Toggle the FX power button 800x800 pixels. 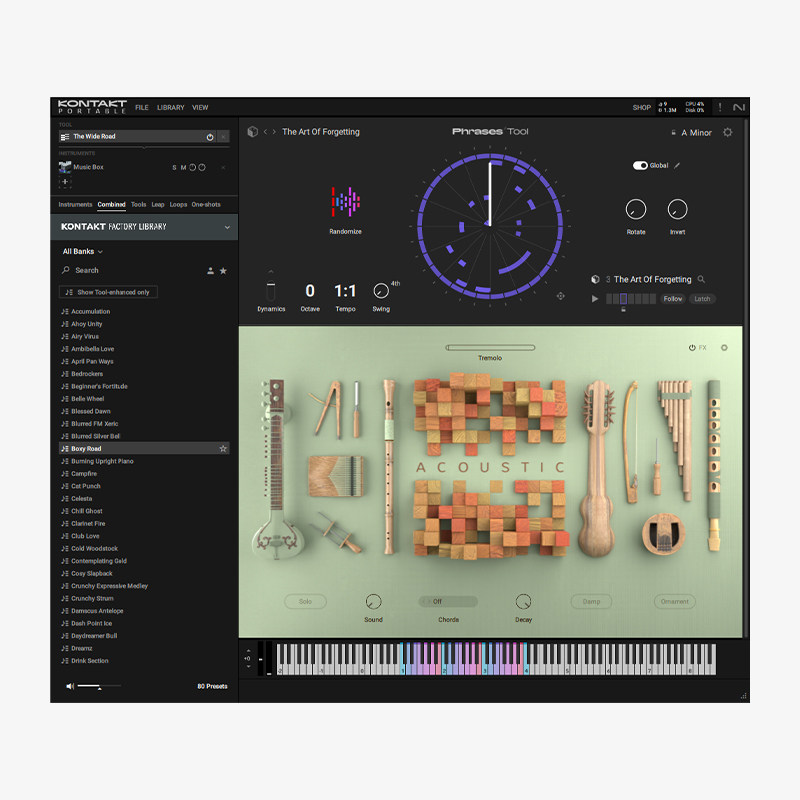click(x=692, y=347)
